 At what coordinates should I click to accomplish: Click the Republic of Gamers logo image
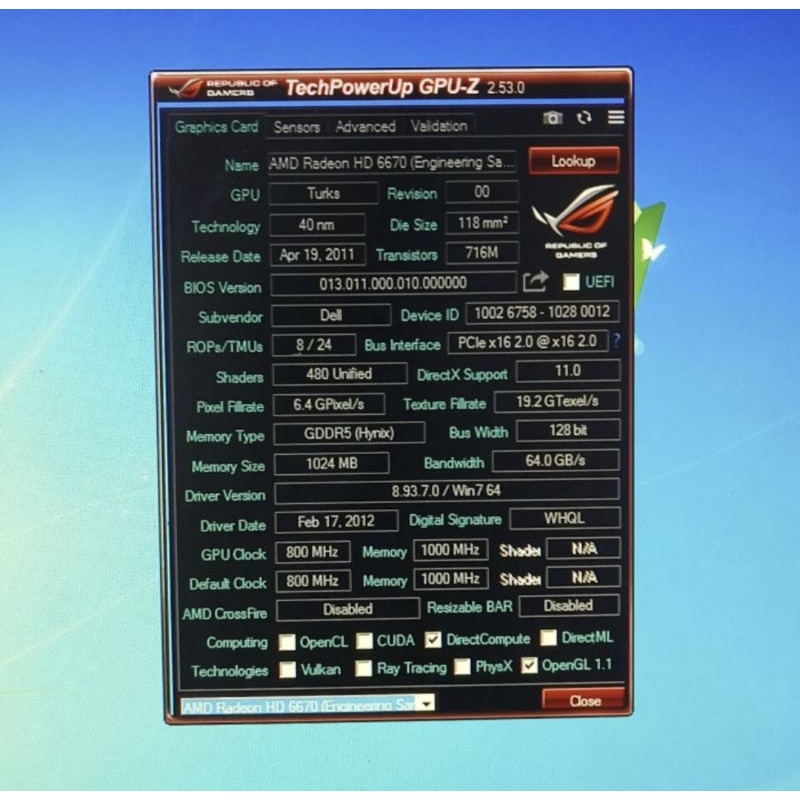(x=575, y=221)
